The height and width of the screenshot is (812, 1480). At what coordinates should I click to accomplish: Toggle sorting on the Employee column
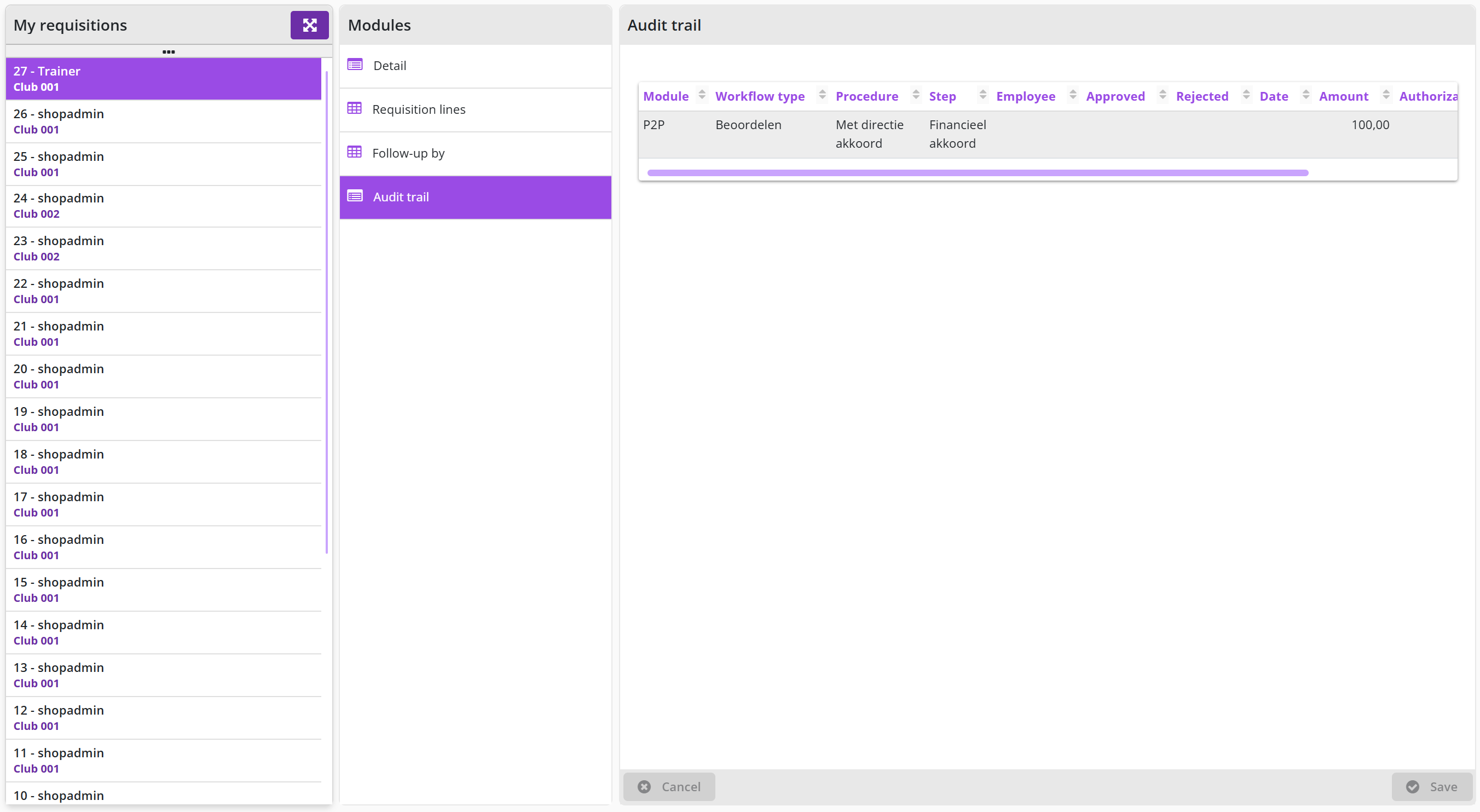click(1073, 95)
